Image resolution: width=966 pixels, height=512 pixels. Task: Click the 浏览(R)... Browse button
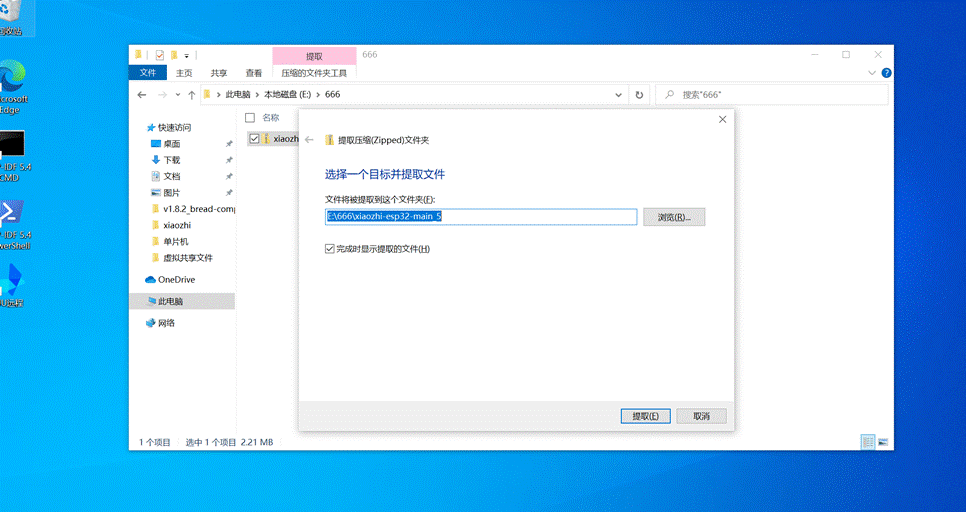[675, 217]
